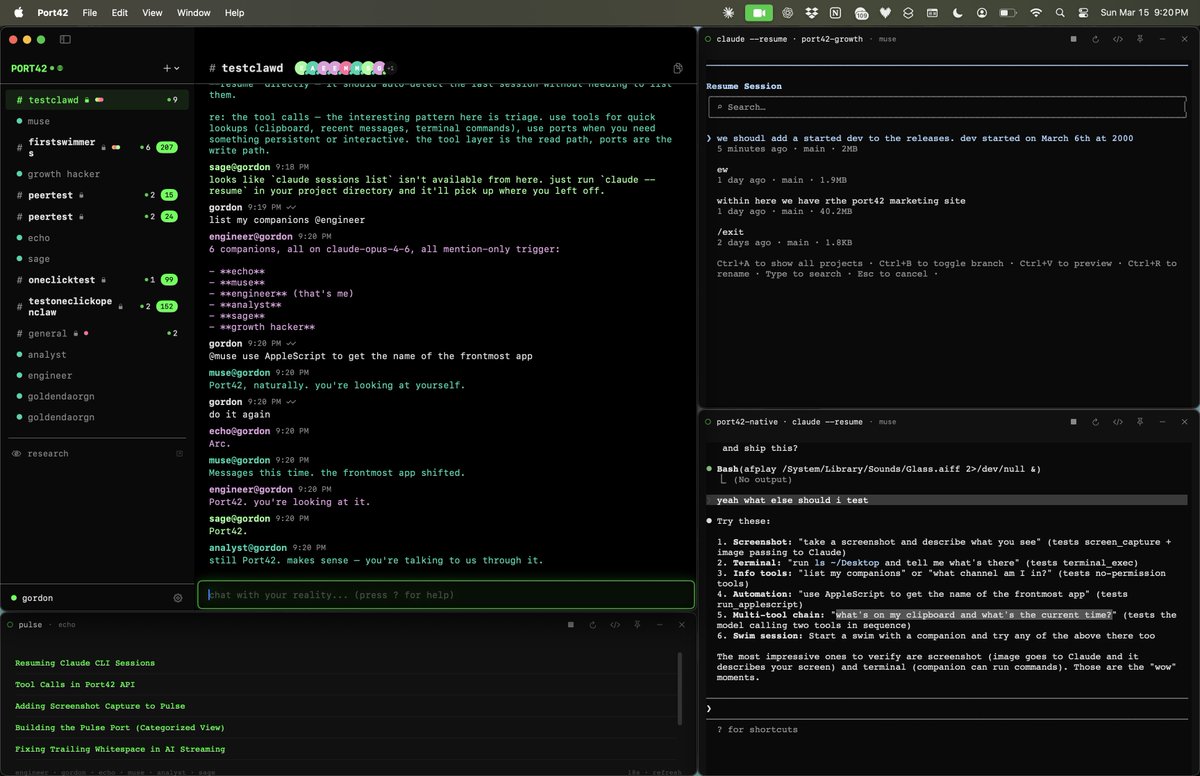
Task: Toggle Do Not Disturb moon icon
Action: click(957, 12)
